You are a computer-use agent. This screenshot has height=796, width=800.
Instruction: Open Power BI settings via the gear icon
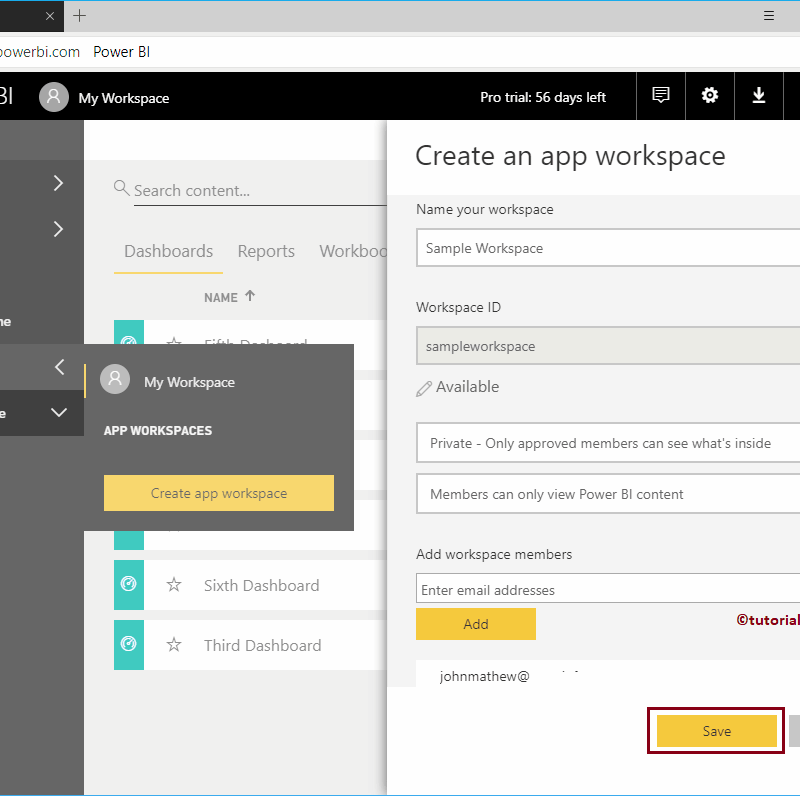pos(710,95)
